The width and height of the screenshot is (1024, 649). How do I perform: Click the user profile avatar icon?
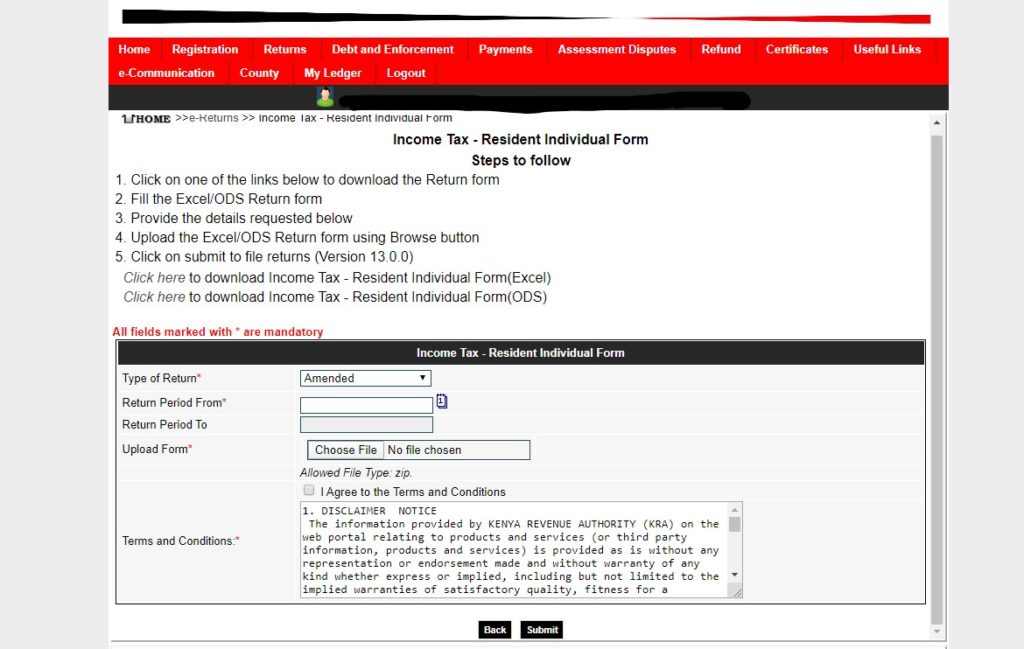coord(325,97)
